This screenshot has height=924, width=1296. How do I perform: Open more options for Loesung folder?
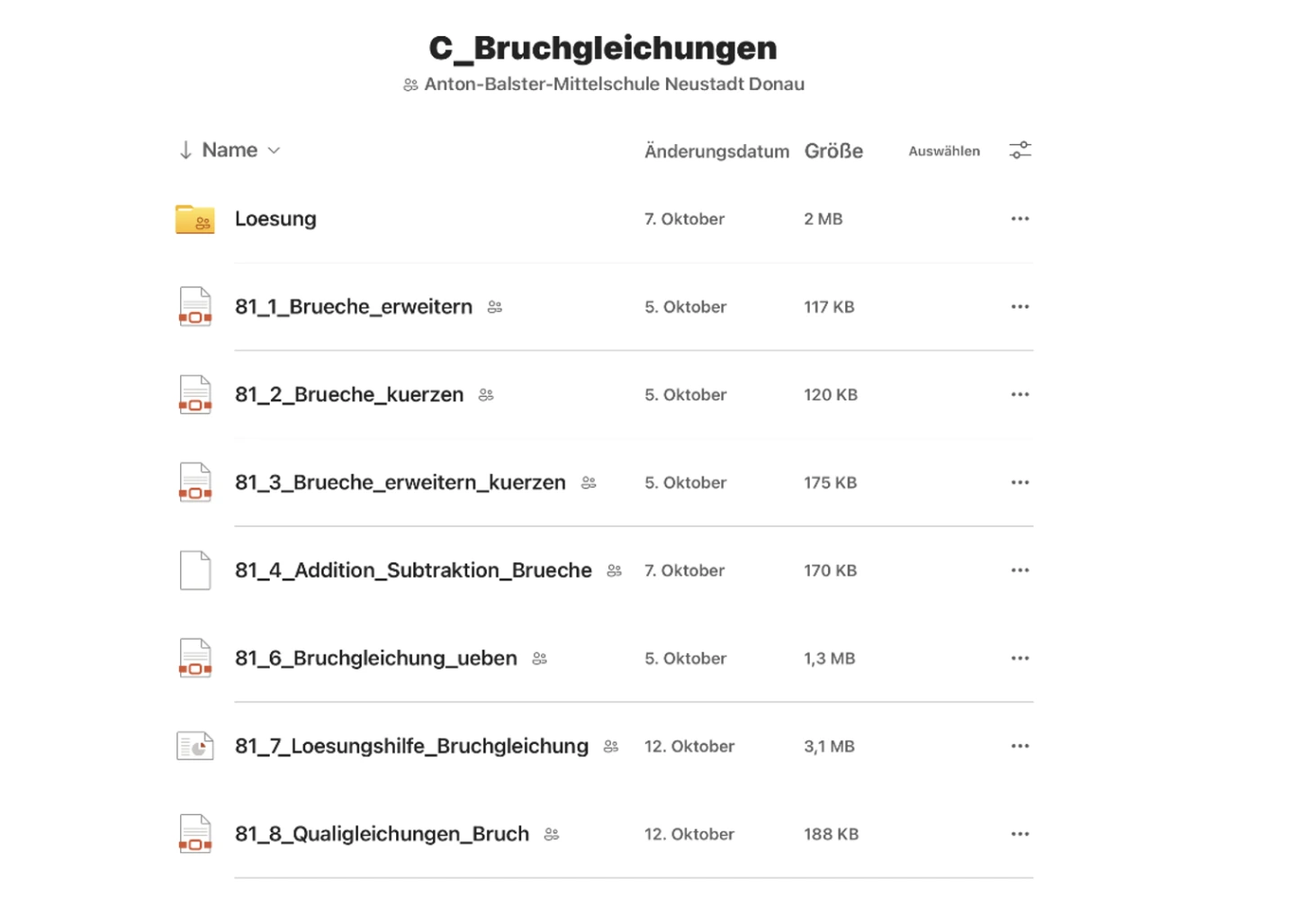click(x=1020, y=219)
